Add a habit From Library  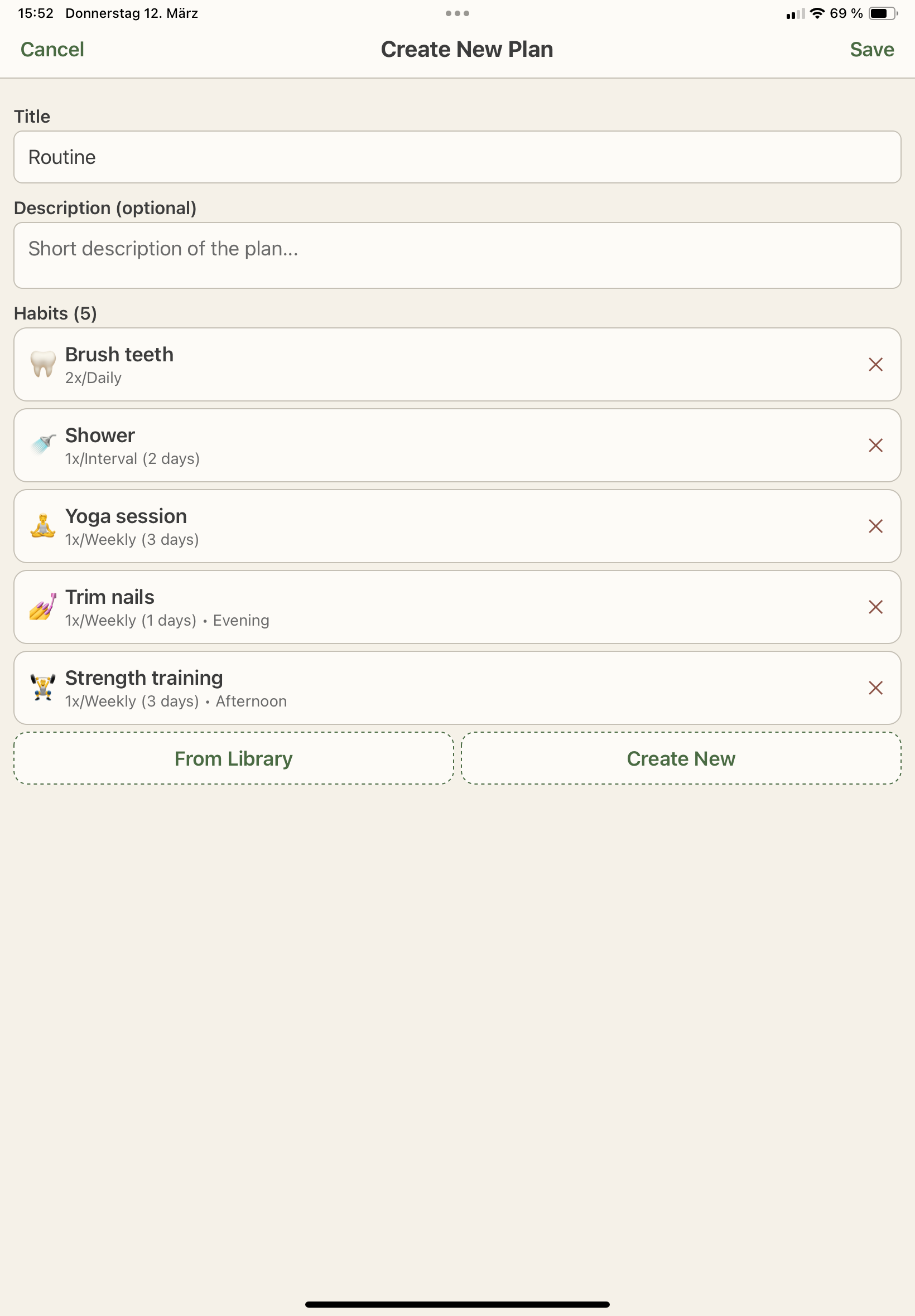coord(233,758)
